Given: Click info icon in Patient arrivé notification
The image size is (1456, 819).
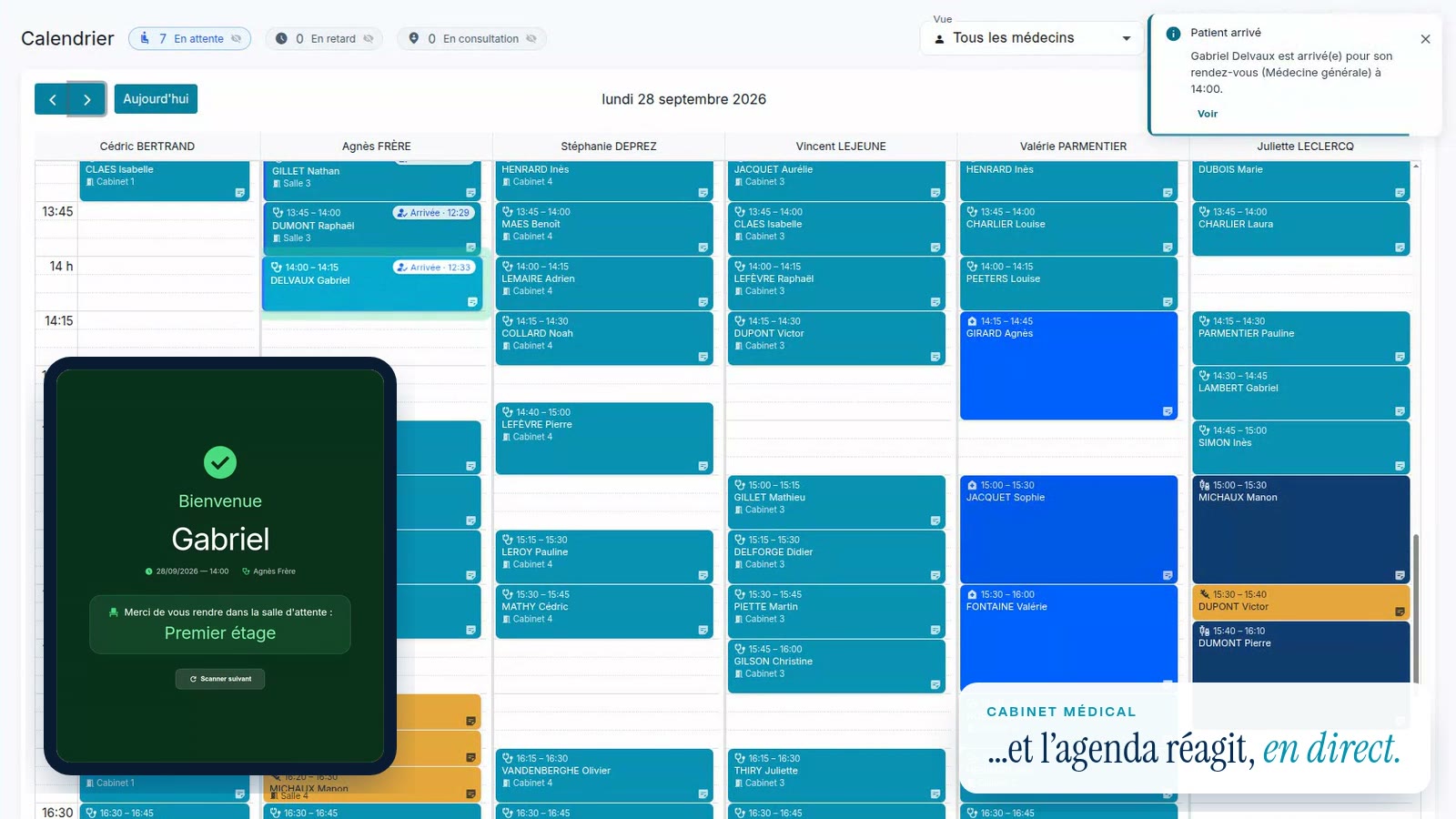Looking at the screenshot, I should [1173, 33].
